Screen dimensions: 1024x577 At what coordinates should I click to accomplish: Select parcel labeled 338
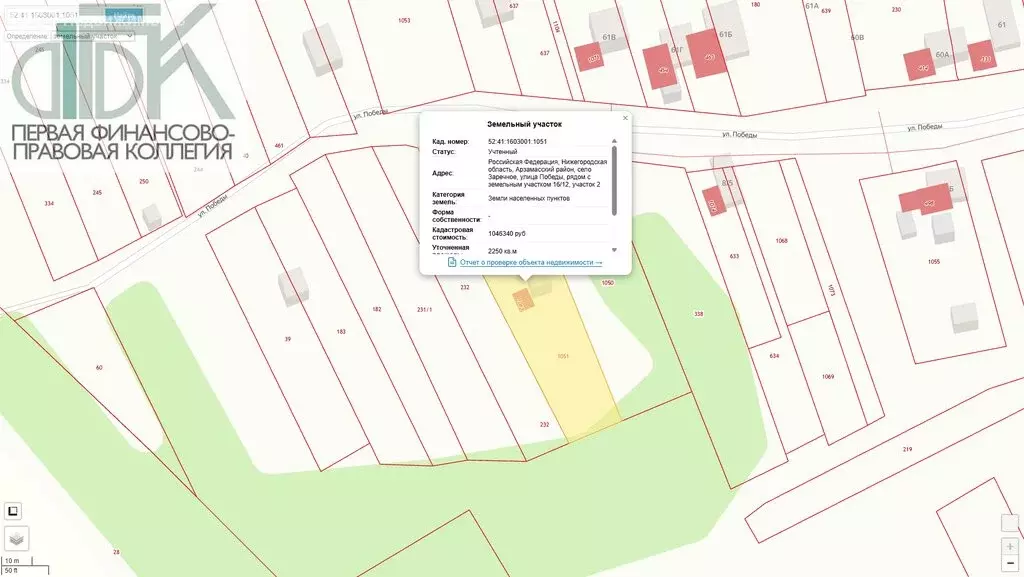click(698, 314)
